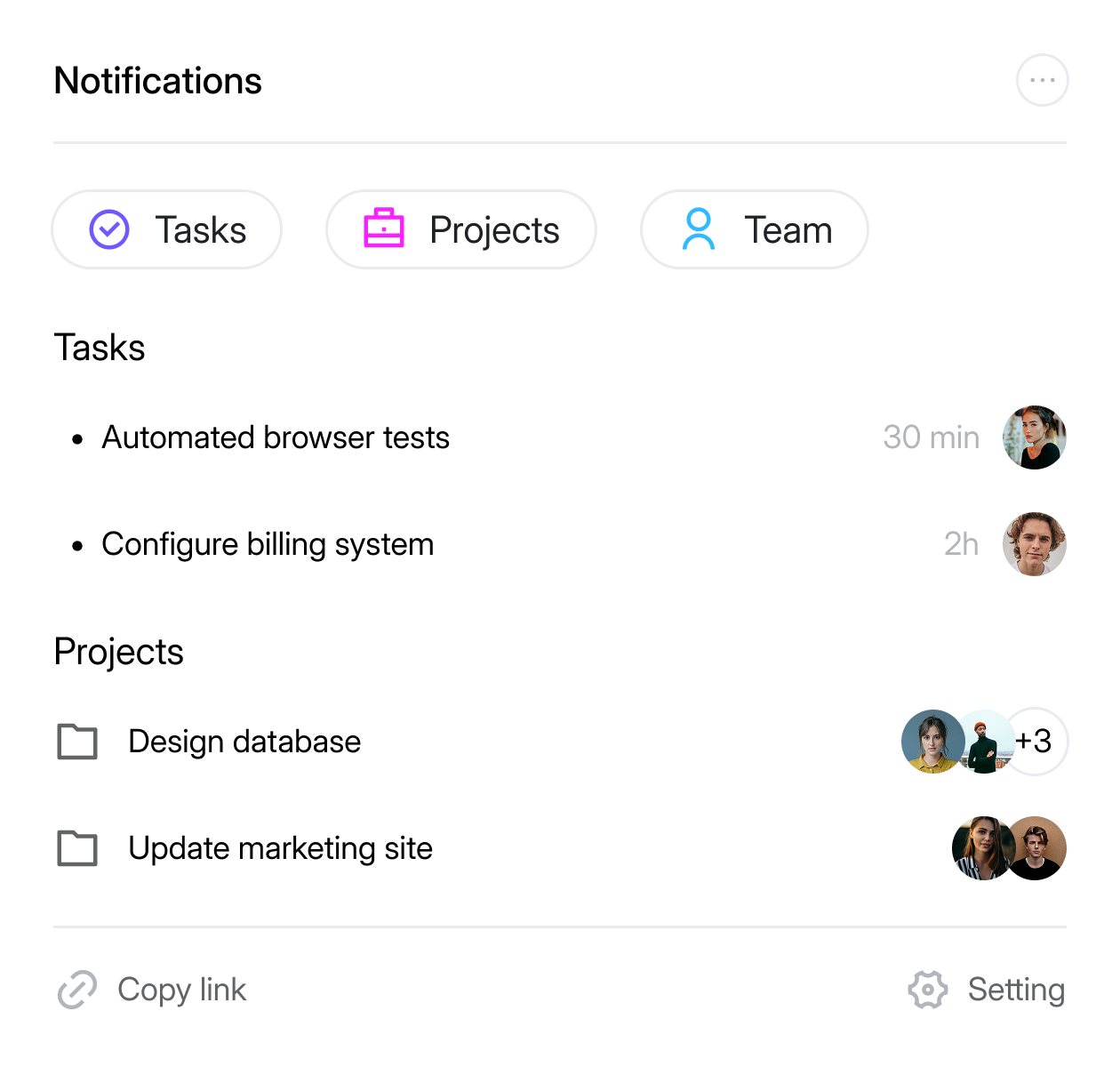Open the Update marketing site project
Screen dimensions: 1120x1067
280,848
